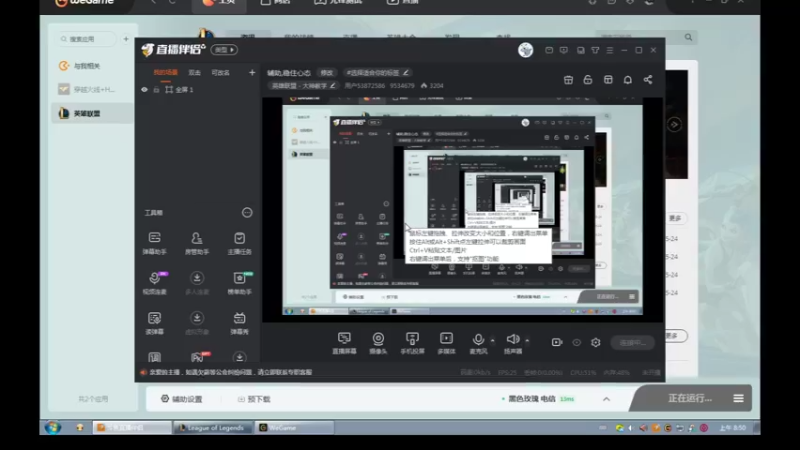Click the user avatar in 直播伴侣 title bar
Viewport: 800px width, 450px height.
click(526, 50)
